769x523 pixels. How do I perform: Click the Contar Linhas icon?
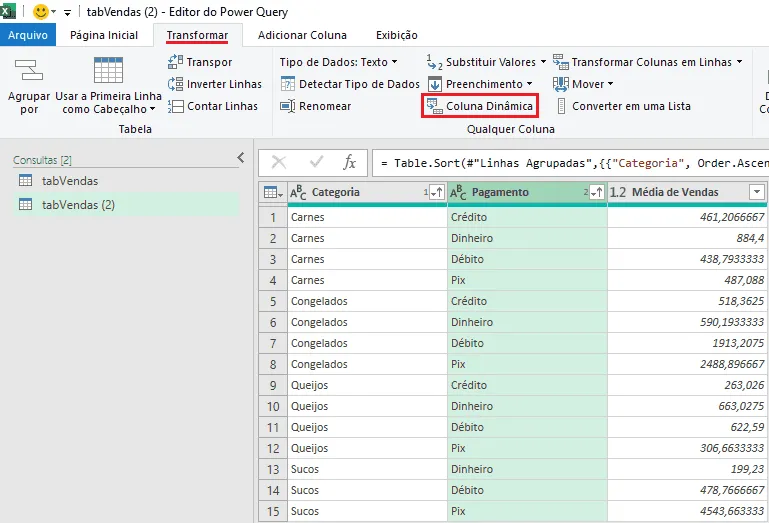[x=175, y=106]
